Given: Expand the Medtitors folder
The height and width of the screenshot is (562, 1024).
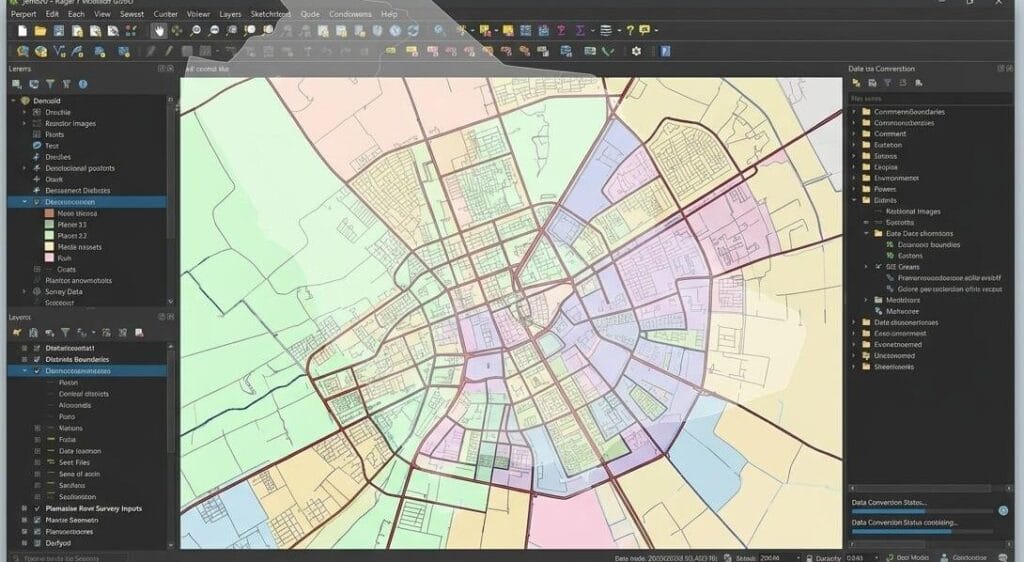Looking at the screenshot, I should [867, 300].
